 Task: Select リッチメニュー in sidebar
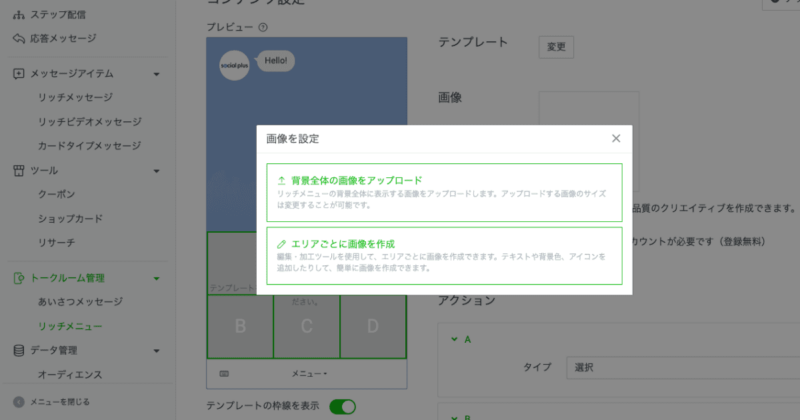coord(70,327)
